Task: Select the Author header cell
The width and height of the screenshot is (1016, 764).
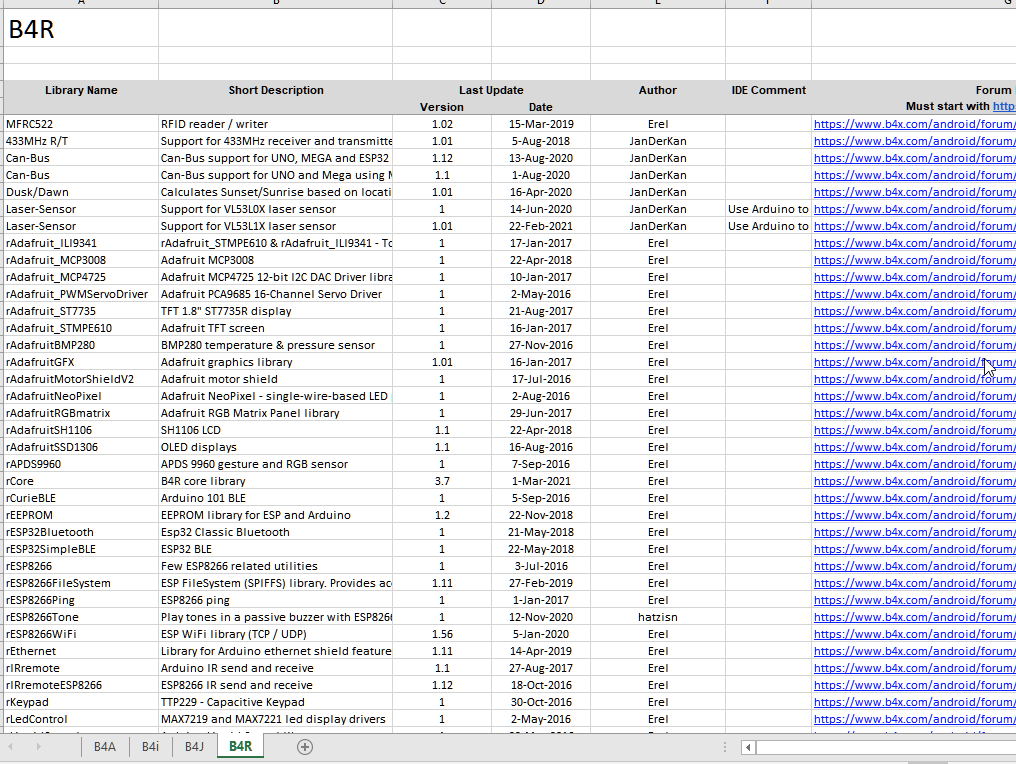Action: [x=658, y=90]
